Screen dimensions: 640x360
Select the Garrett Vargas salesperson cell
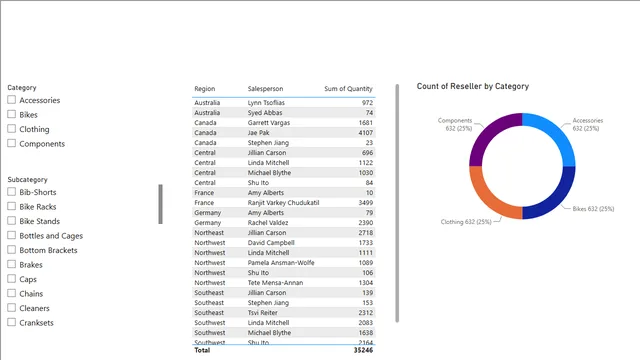coord(269,122)
